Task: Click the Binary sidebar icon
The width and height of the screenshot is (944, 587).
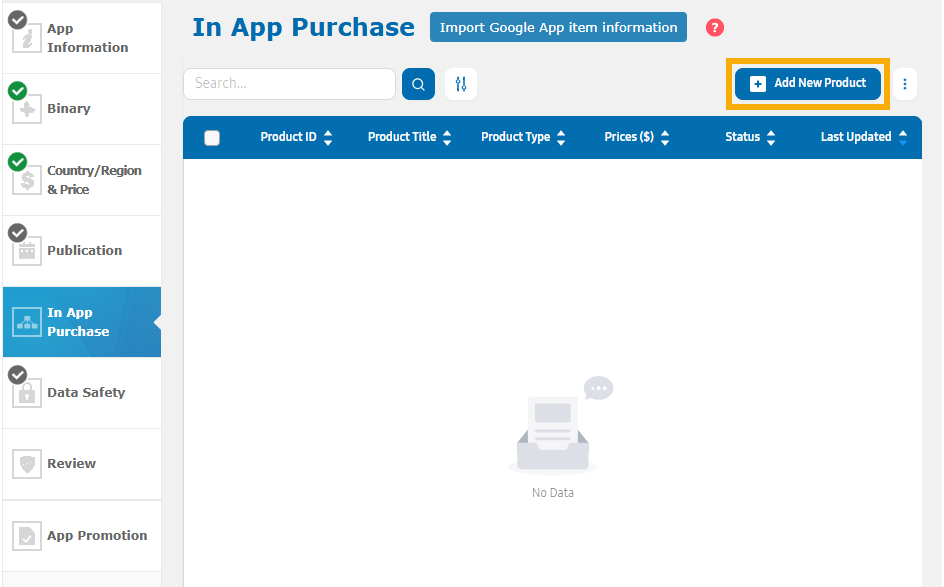Action: click(26, 109)
